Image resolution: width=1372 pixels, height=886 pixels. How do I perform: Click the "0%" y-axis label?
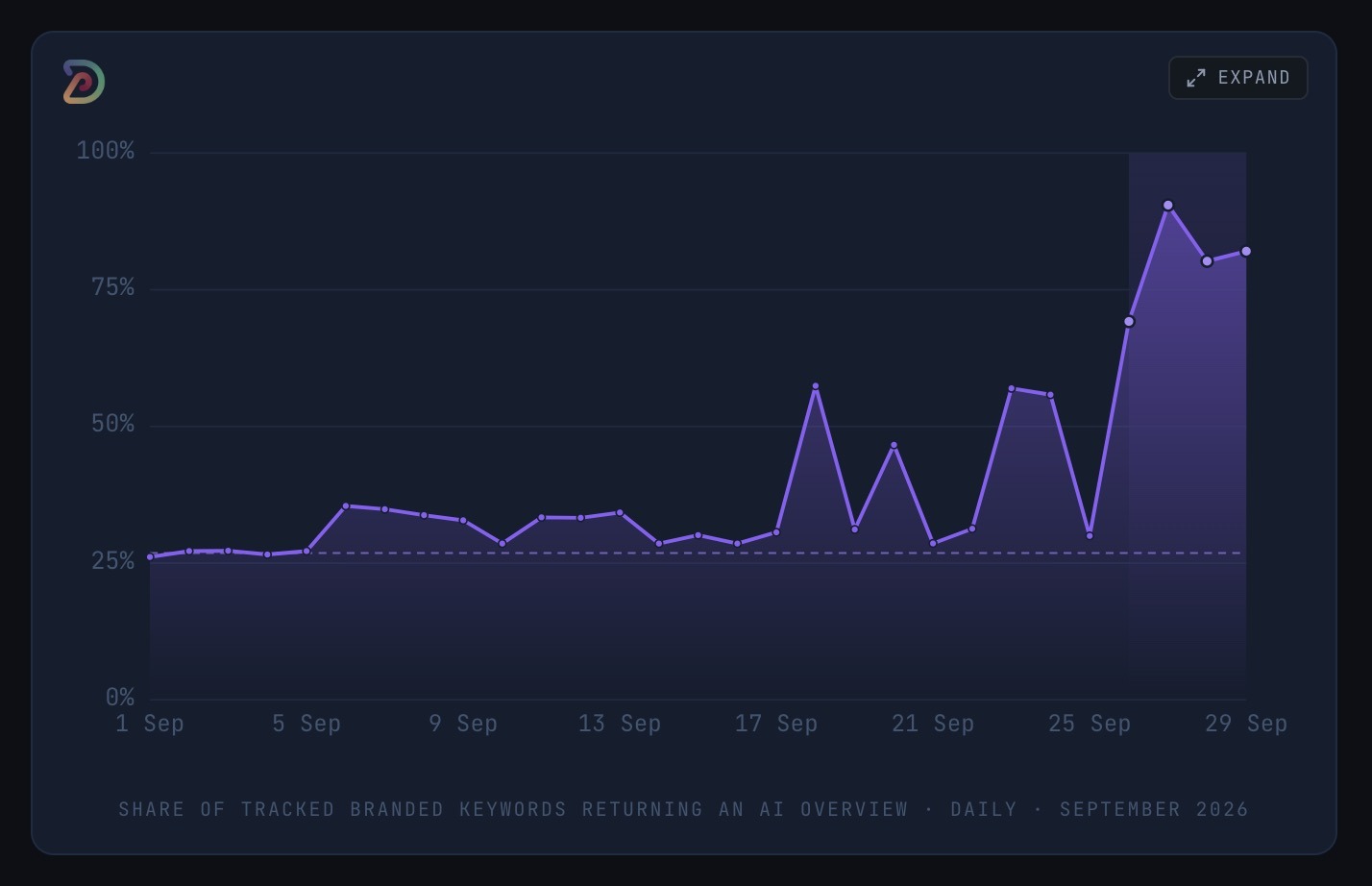point(120,698)
